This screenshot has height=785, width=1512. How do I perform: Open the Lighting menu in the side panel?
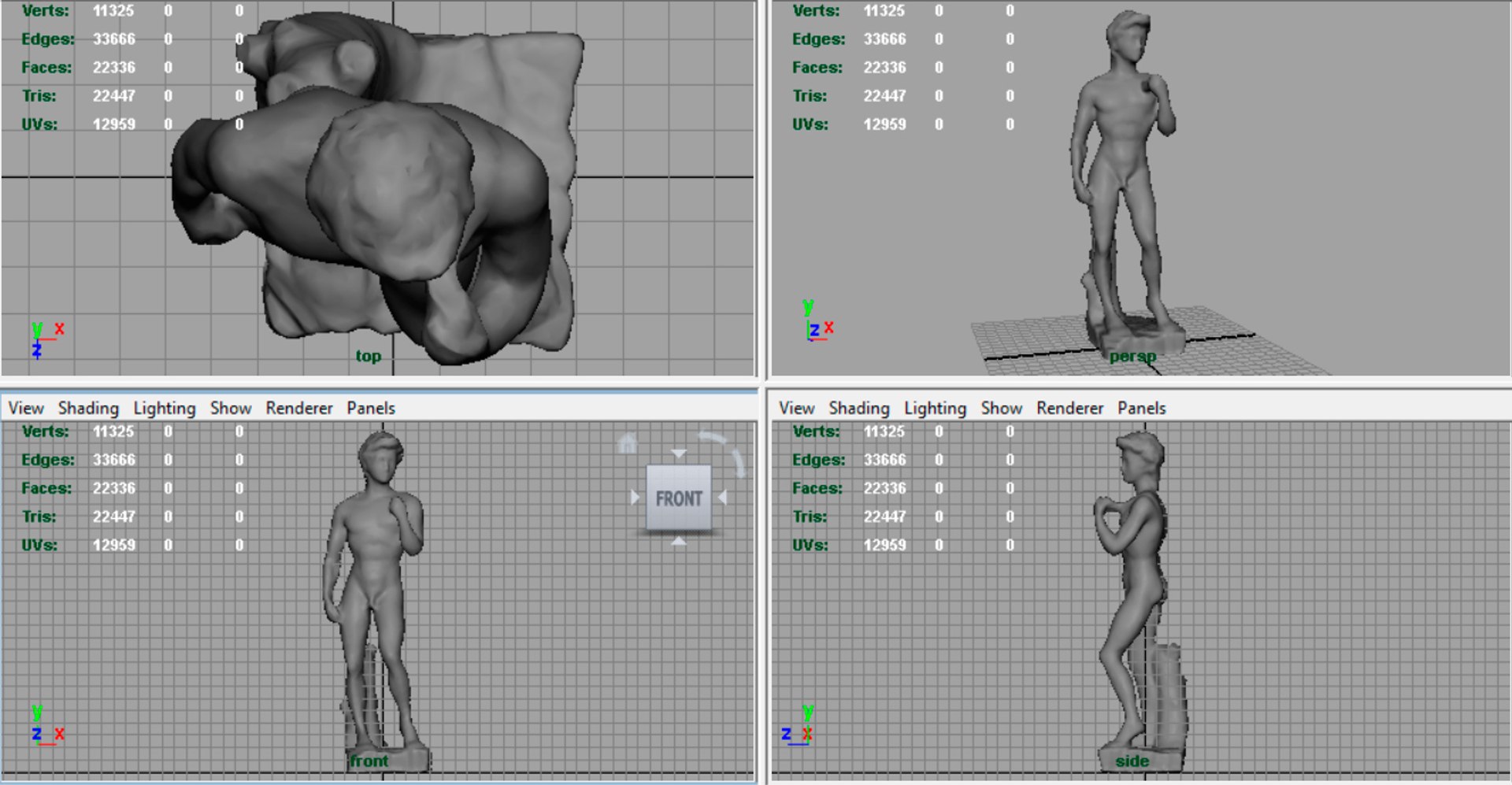click(936, 408)
